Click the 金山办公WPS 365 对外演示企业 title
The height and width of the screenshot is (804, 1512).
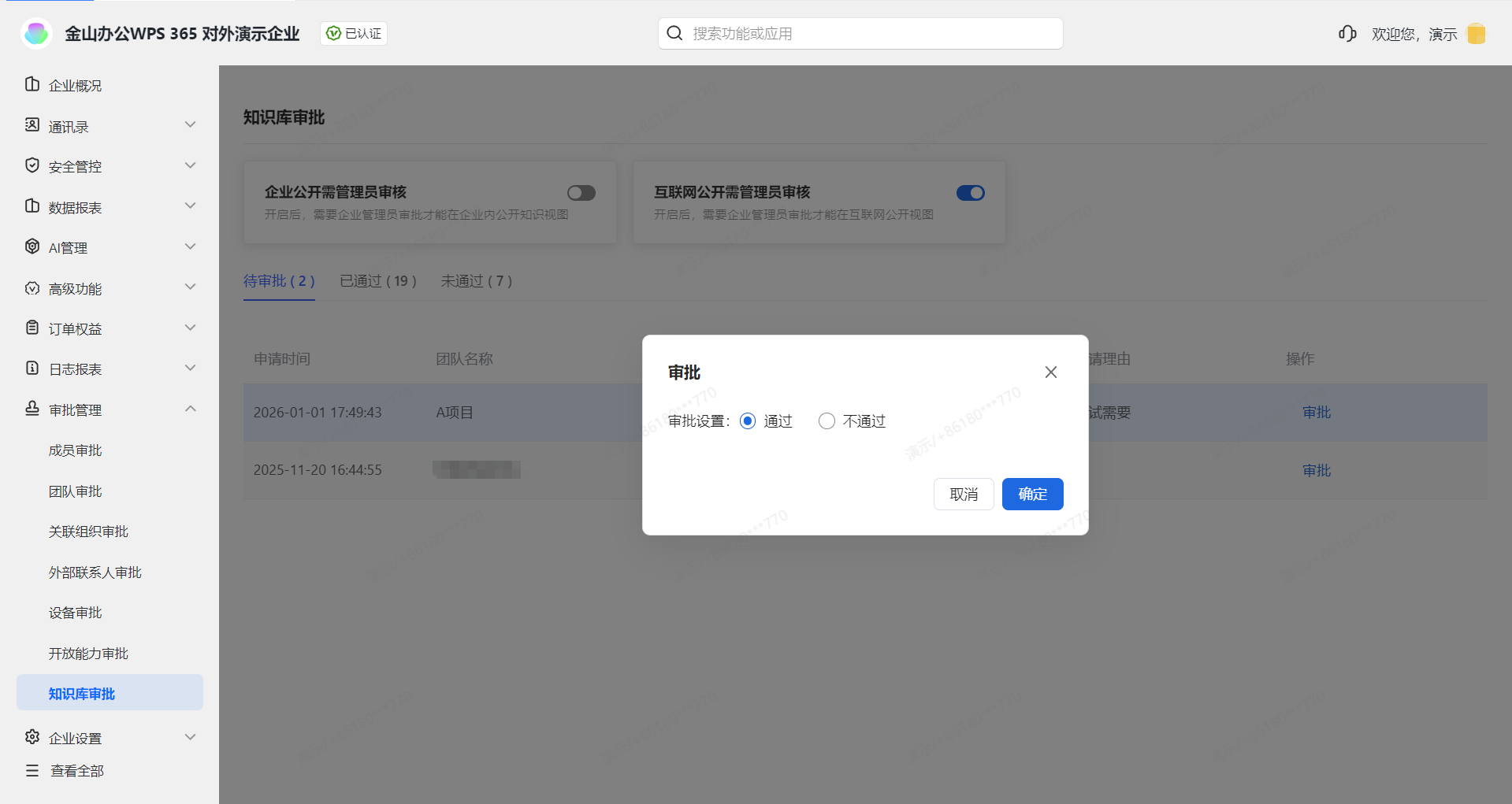click(x=182, y=34)
